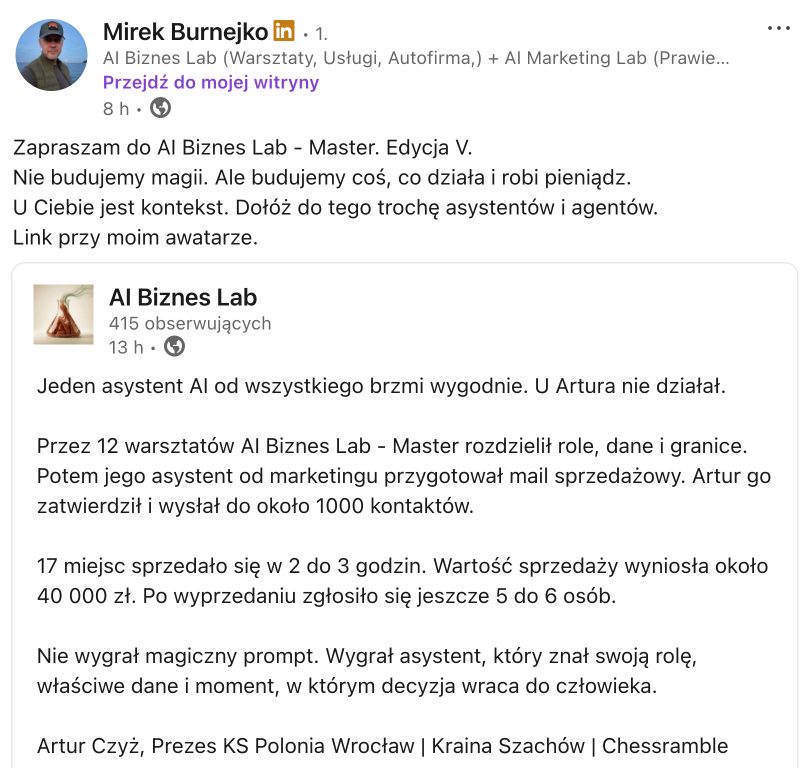
Task: Open Mirek Burnejko's profile photo
Action: pyautogui.click(x=51, y=55)
